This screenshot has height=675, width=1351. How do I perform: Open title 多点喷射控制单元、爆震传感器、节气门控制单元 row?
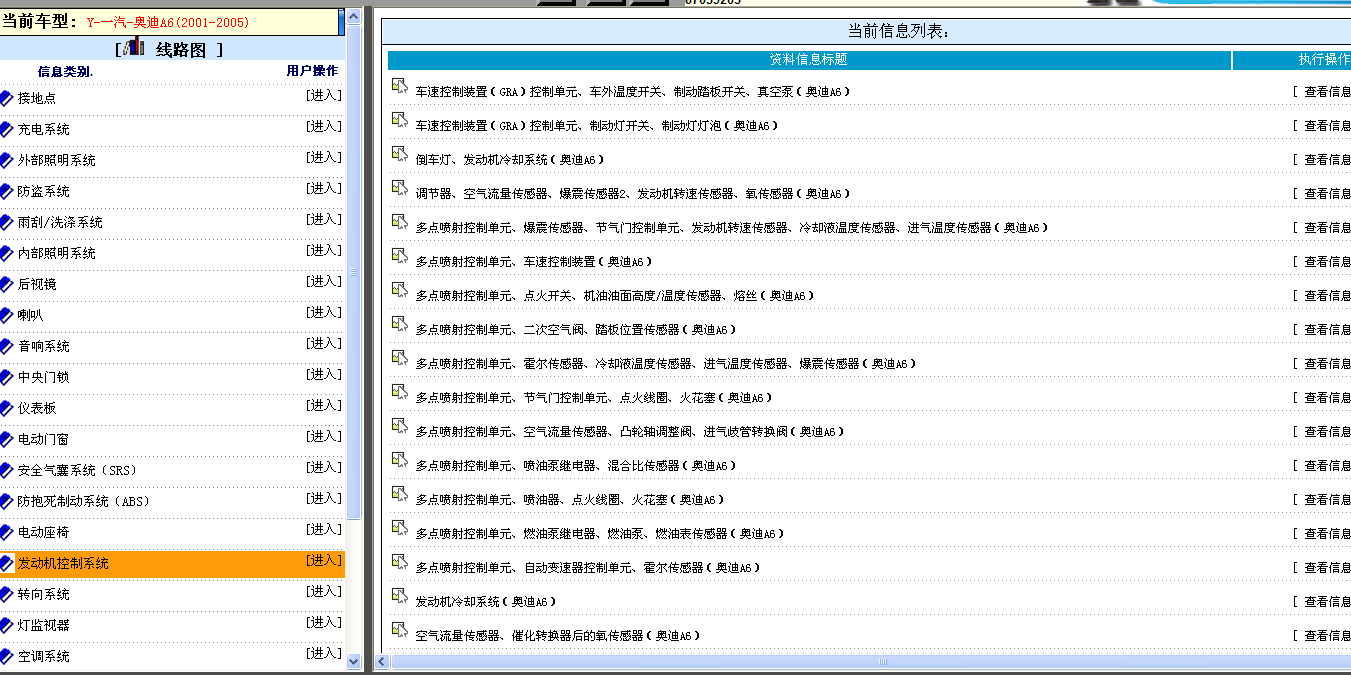pyautogui.click(x=732, y=228)
